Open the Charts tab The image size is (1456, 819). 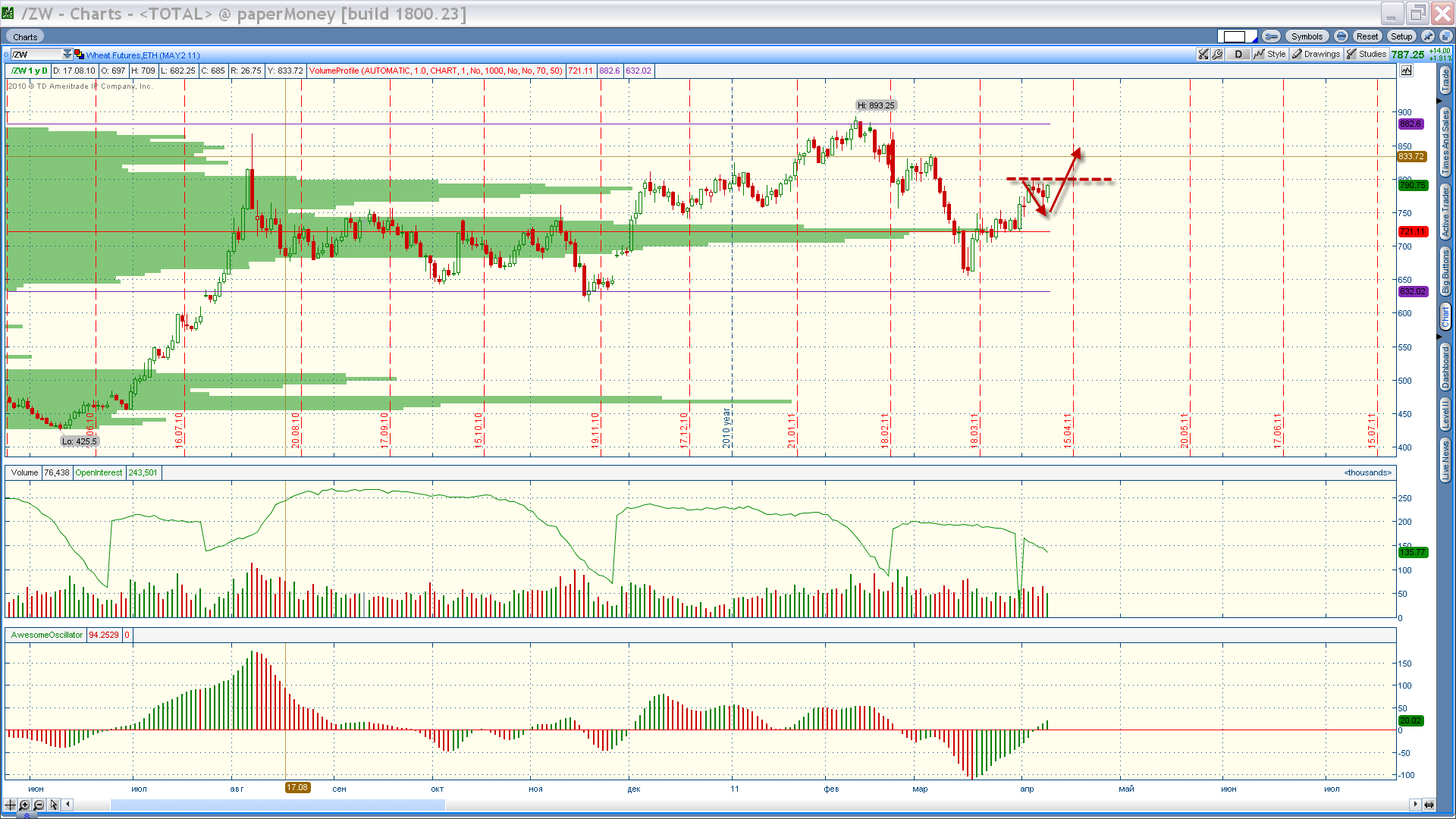25,36
